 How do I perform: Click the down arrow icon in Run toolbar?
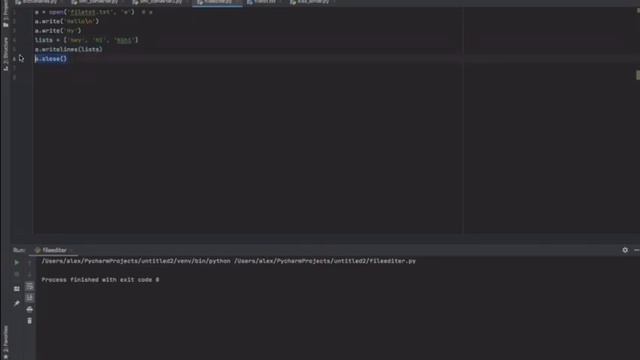click(x=29, y=274)
